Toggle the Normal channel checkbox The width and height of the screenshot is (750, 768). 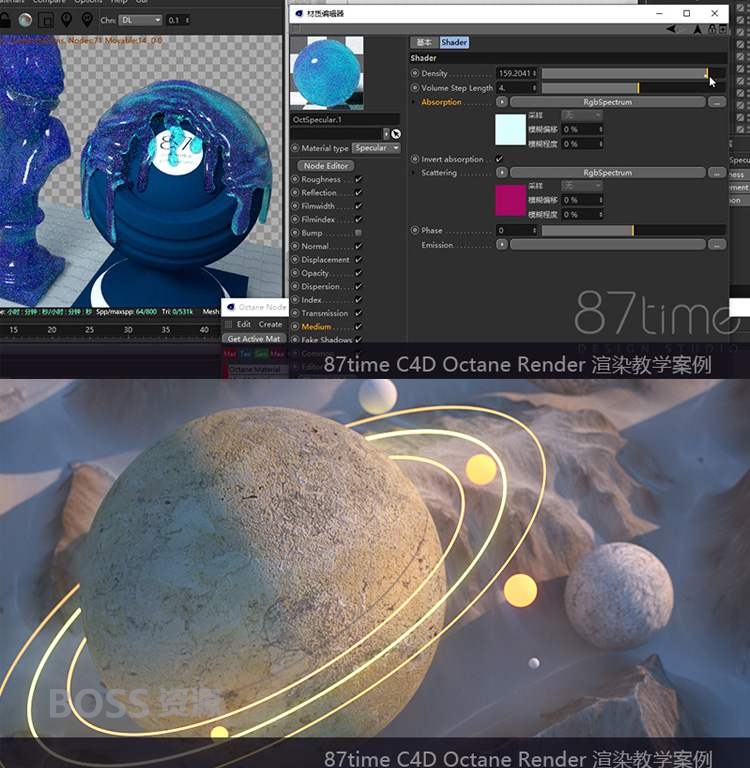(x=359, y=246)
